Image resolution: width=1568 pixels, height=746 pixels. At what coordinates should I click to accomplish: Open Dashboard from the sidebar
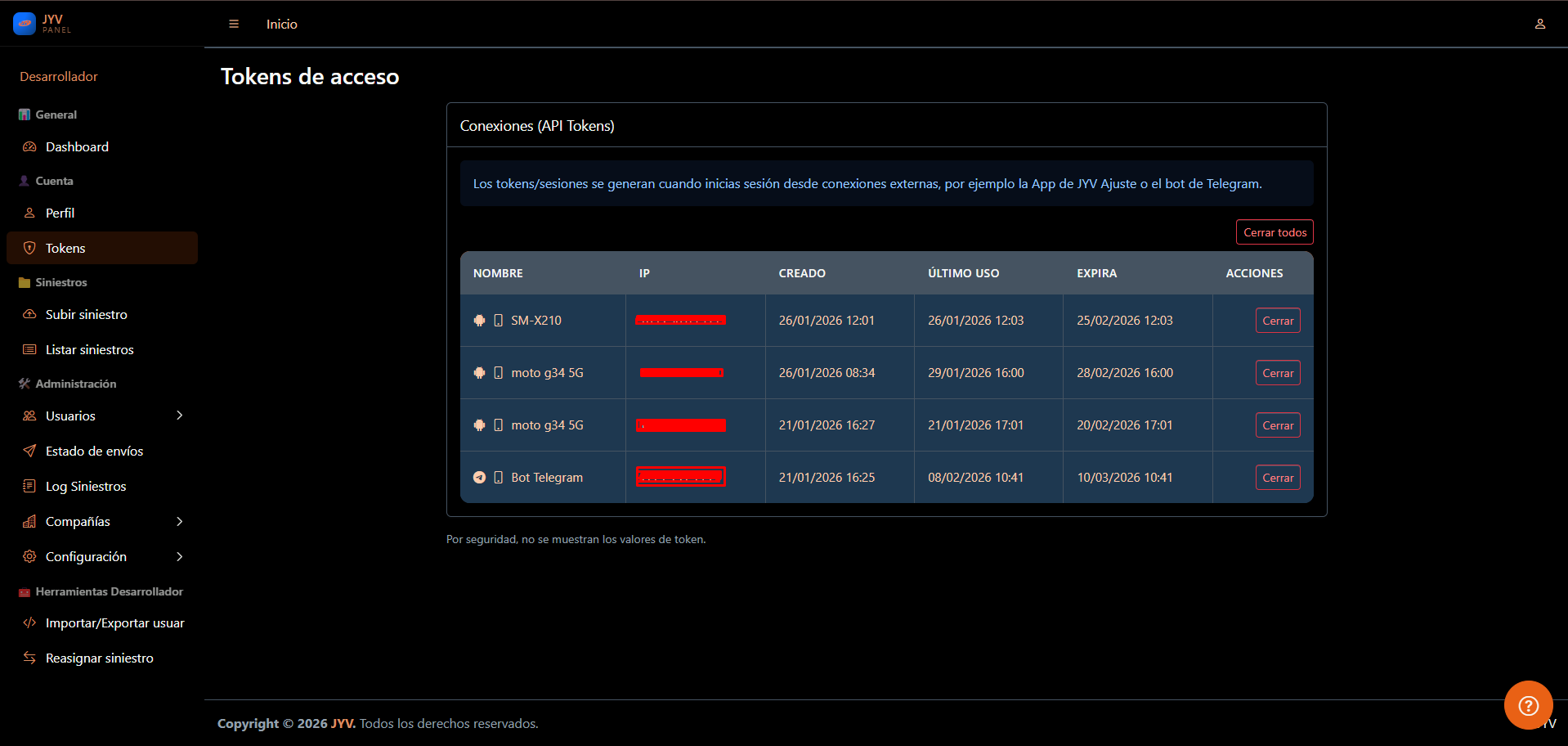coord(77,147)
